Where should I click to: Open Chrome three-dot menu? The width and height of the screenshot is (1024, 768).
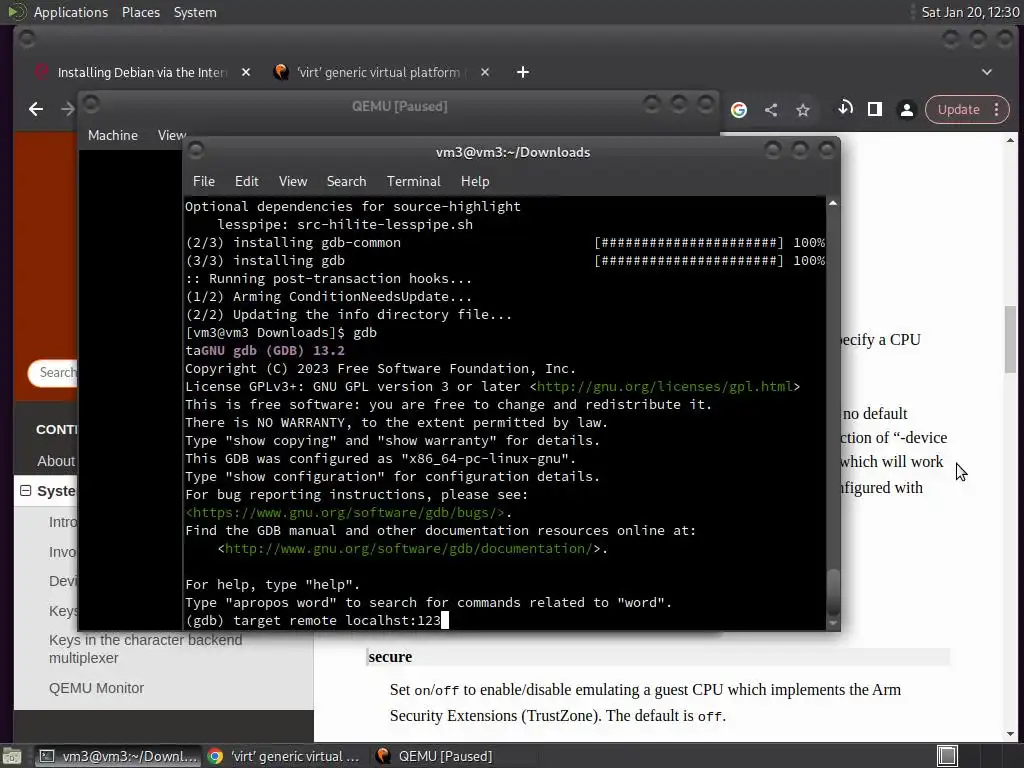point(997,110)
